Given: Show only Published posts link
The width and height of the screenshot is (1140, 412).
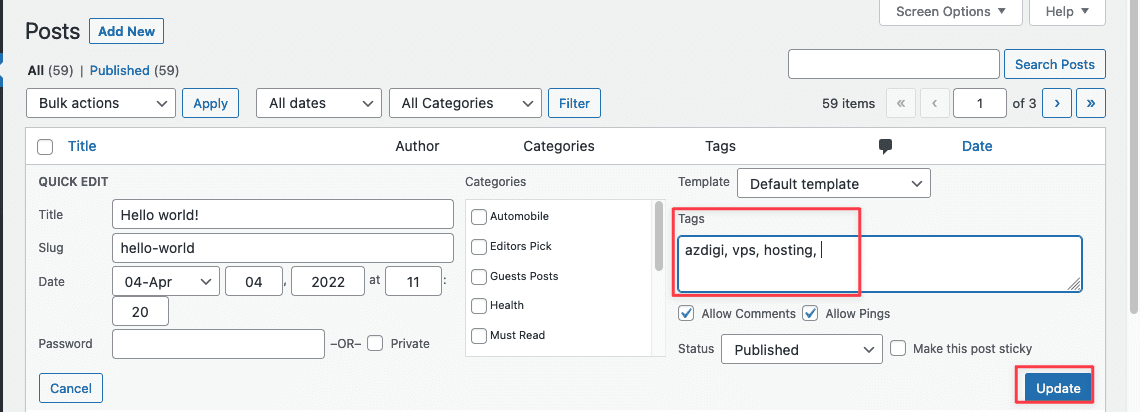Looking at the screenshot, I should point(119,70).
